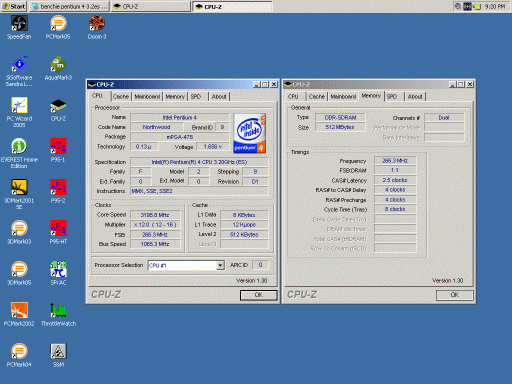Image resolution: width=512 pixels, height=384 pixels.
Task: Open the 3DMark2001 SE desktop icon
Action: 19,194
